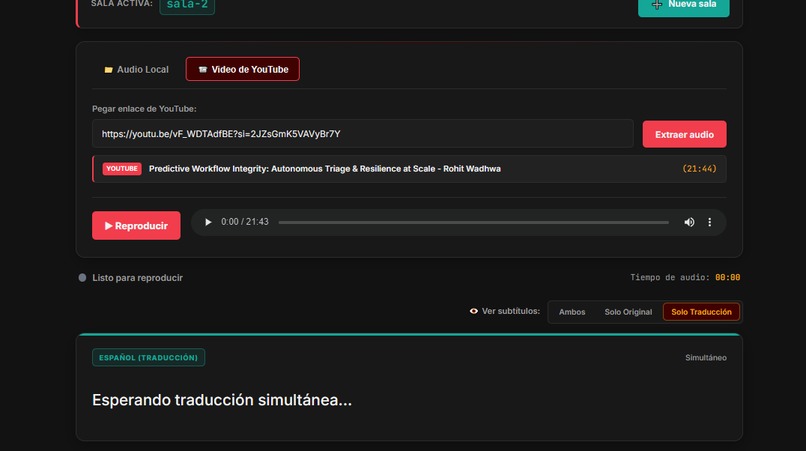The image size is (806, 451).
Task: Create a room with Nueva sala button
Action: [683, 6]
